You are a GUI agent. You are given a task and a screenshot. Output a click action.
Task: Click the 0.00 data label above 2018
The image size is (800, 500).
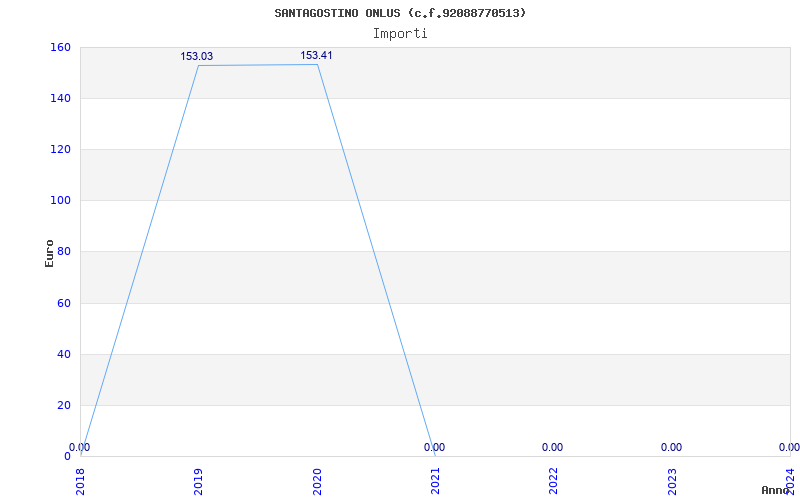pyautogui.click(x=80, y=447)
